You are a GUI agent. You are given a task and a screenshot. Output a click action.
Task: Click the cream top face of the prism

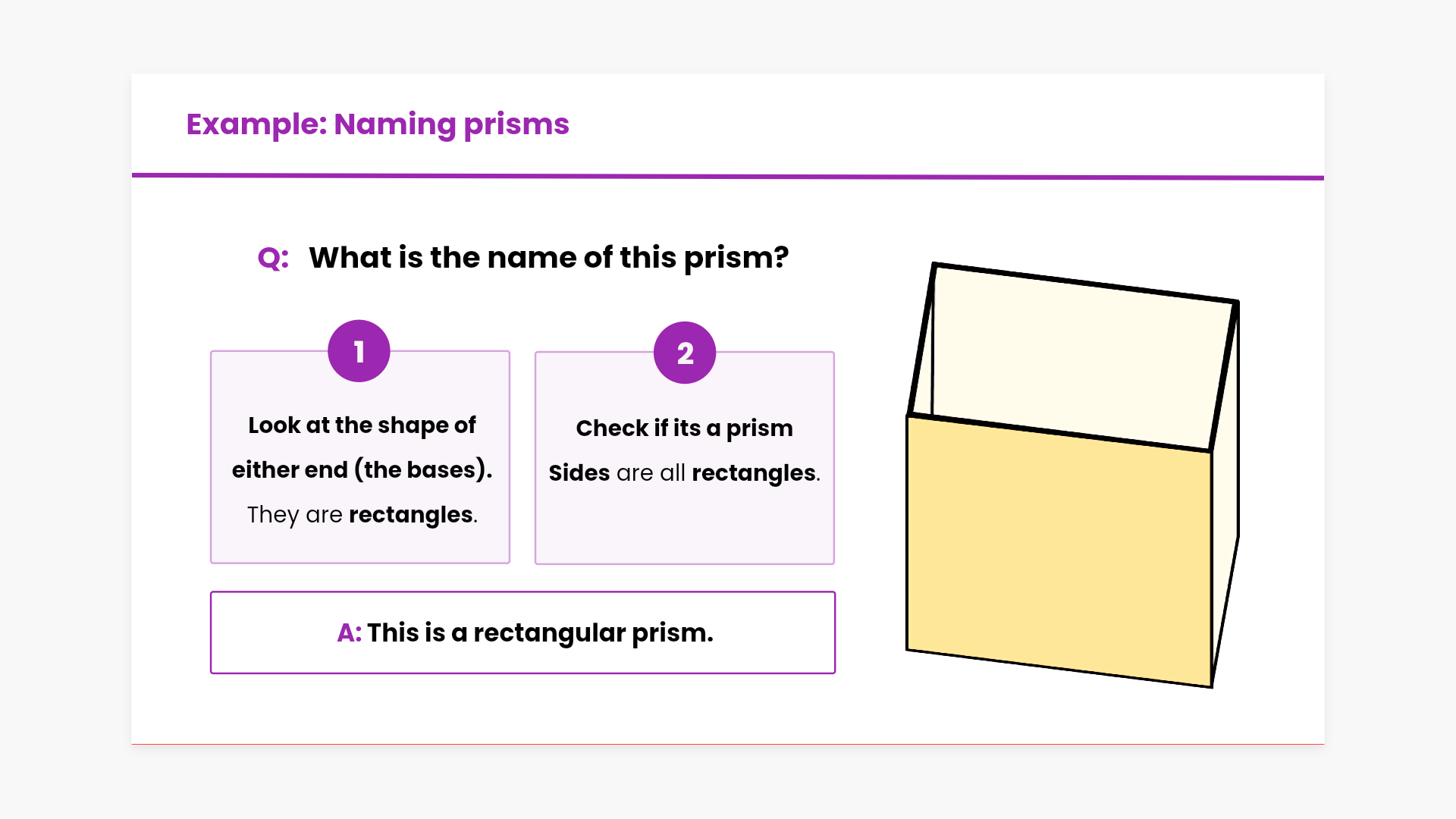(1077, 356)
